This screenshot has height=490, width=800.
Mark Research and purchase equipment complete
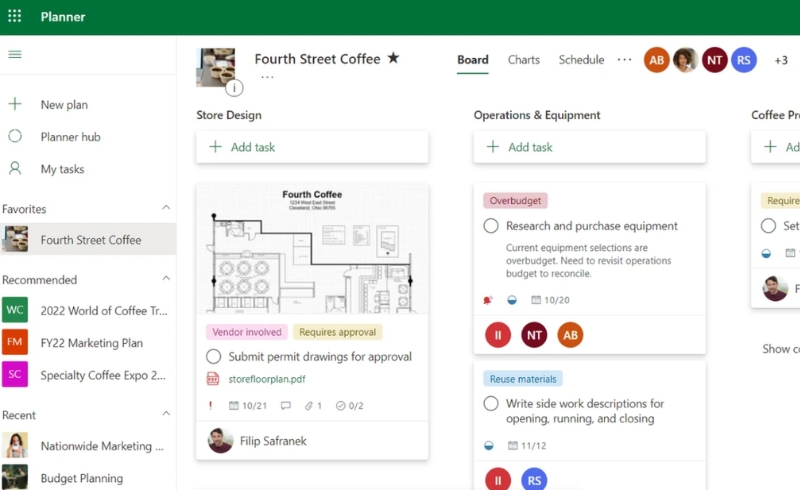(491, 226)
